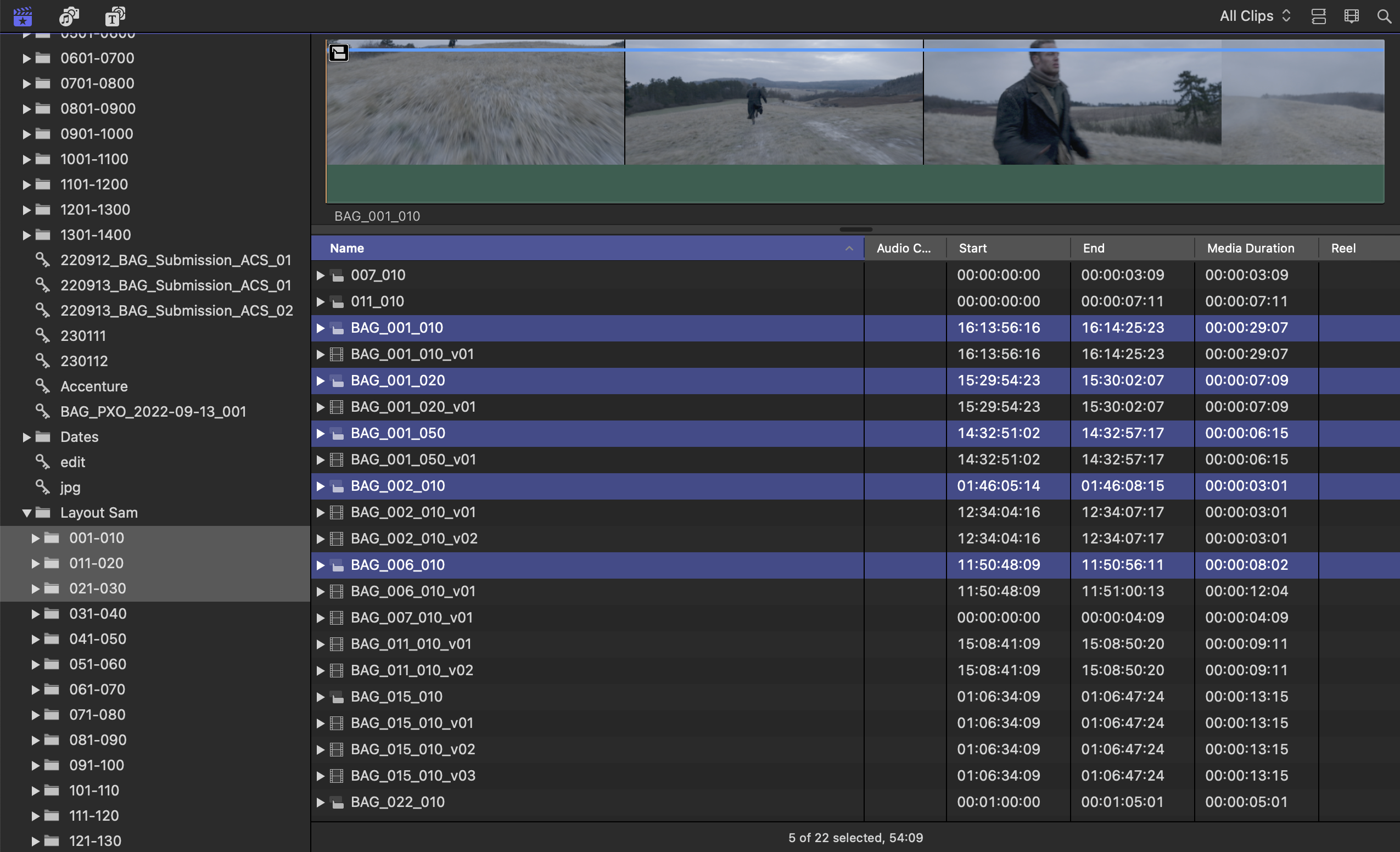Image resolution: width=1400 pixels, height=852 pixels.
Task: Collapse the Layout Sam folder
Action: point(26,513)
